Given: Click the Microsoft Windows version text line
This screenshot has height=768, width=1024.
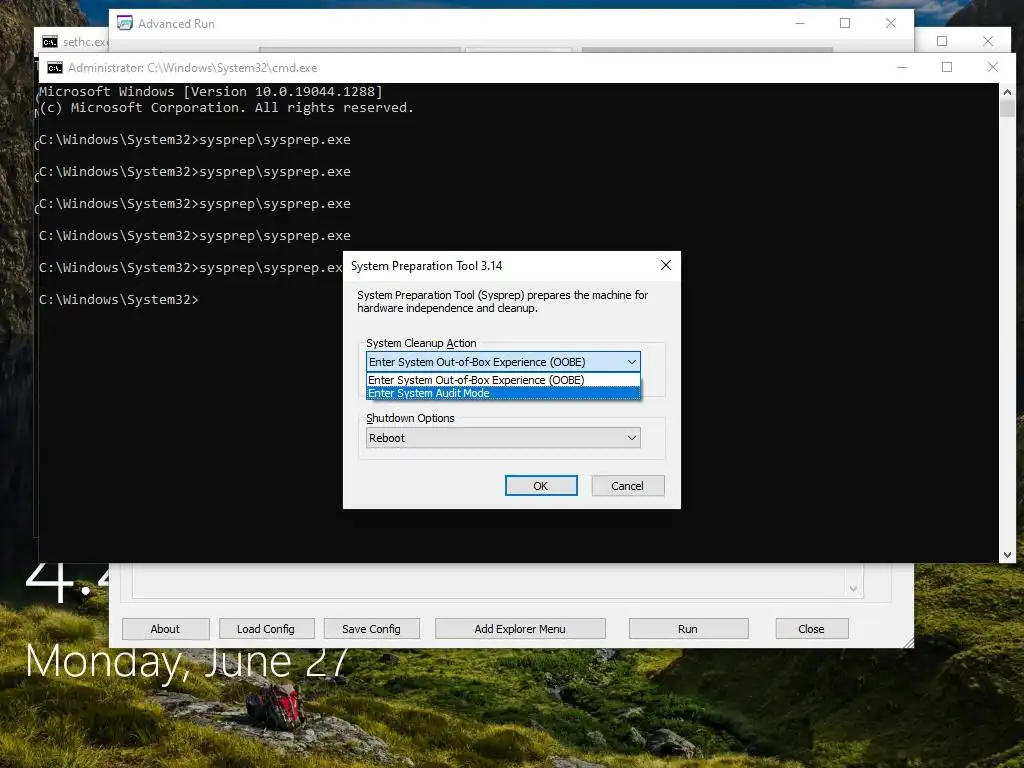Looking at the screenshot, I should coord(210,91).
